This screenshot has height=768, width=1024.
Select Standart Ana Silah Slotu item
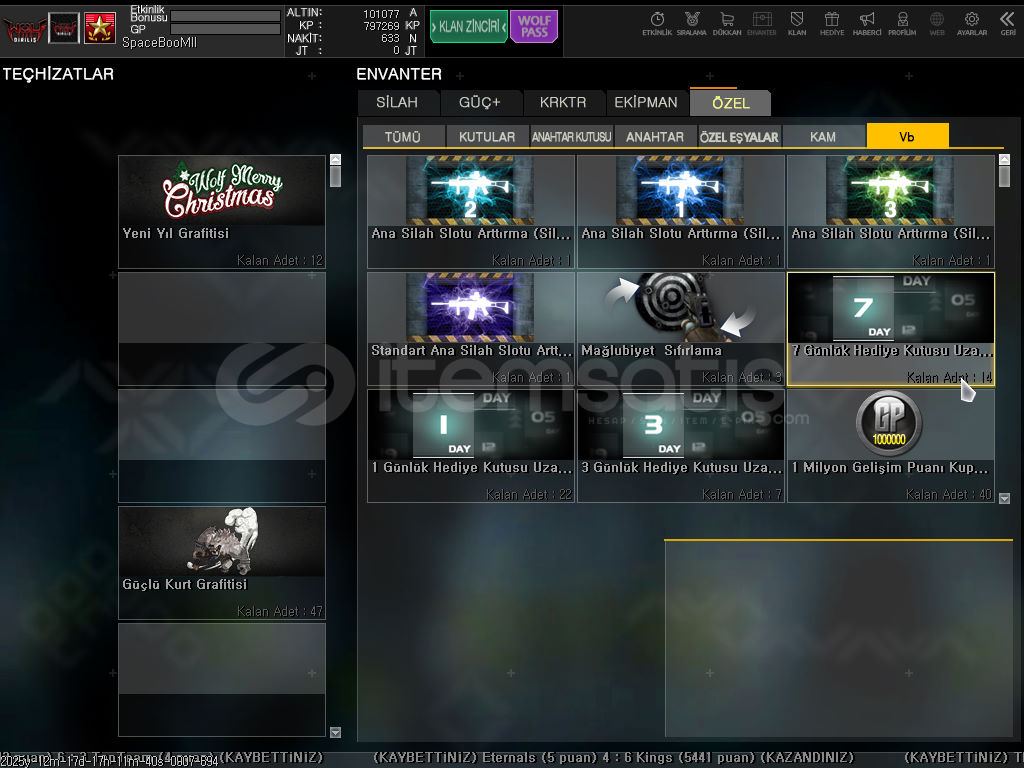point(471,329)
